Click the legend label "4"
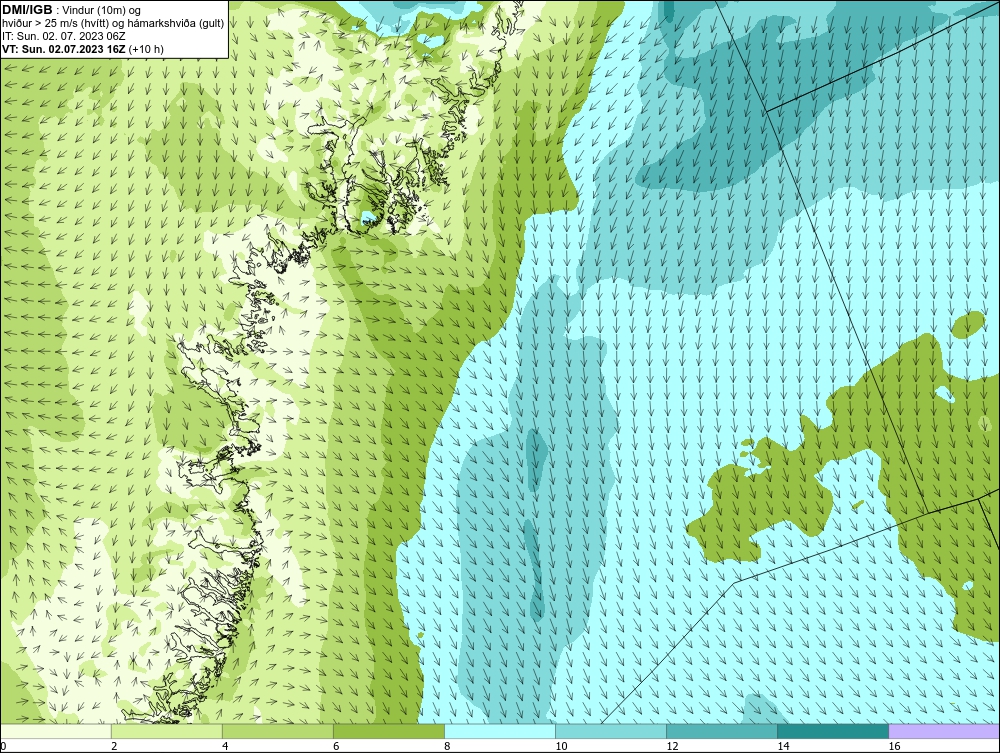Screen dimensions: 1000x753 pos(225,746)
